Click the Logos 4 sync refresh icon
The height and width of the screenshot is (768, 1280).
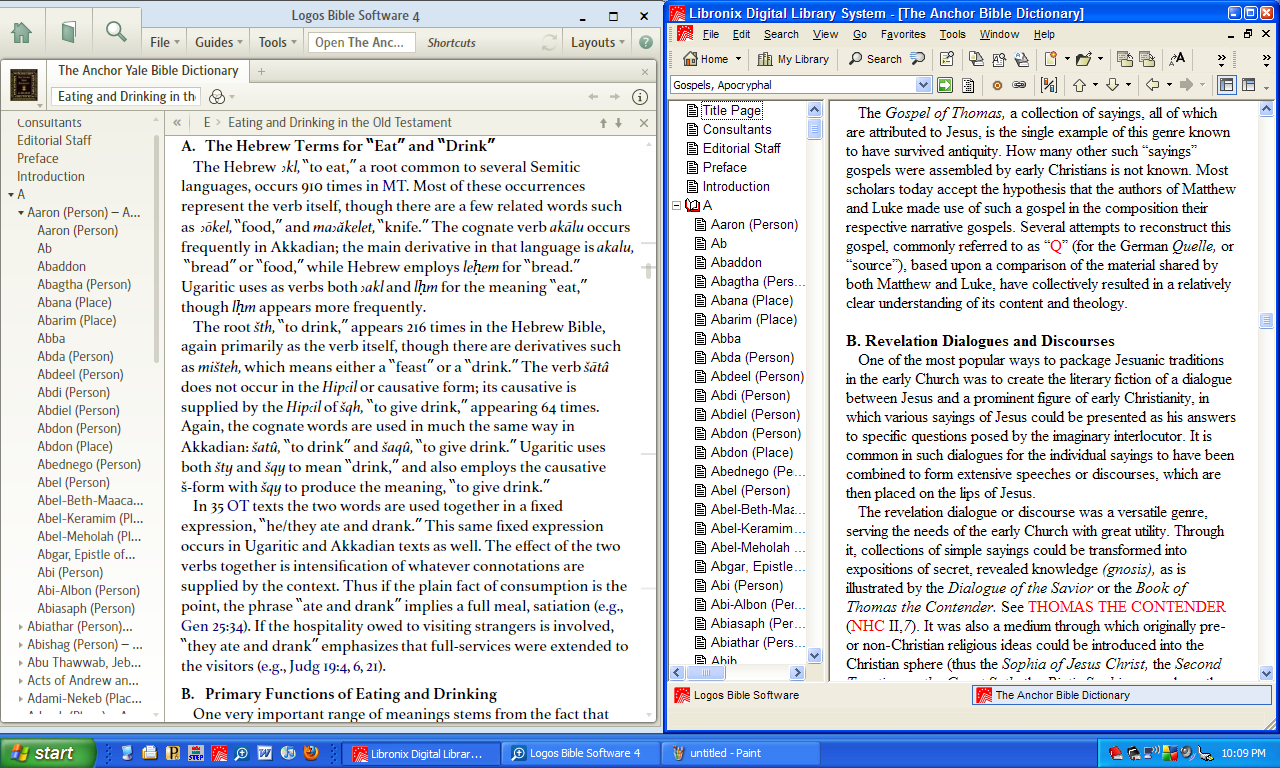pyautogui.click(x=549, y=42)
